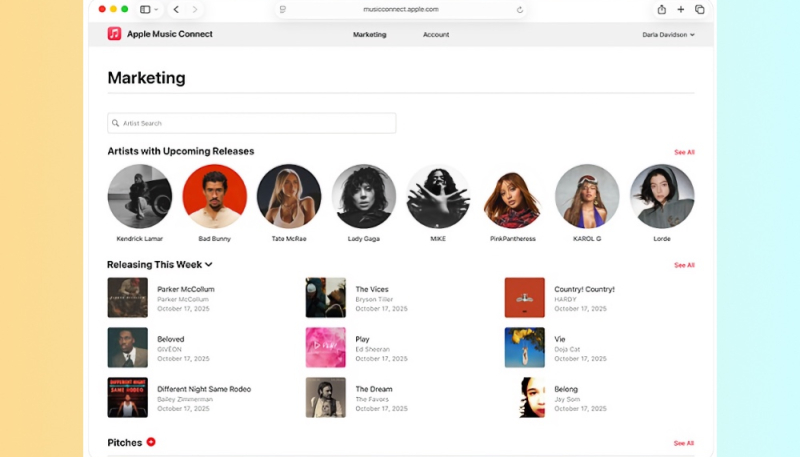Go back with the browser back arrow
Image resolution: width=800 pixels, height=457 pixels.
(x=176, y=9)
